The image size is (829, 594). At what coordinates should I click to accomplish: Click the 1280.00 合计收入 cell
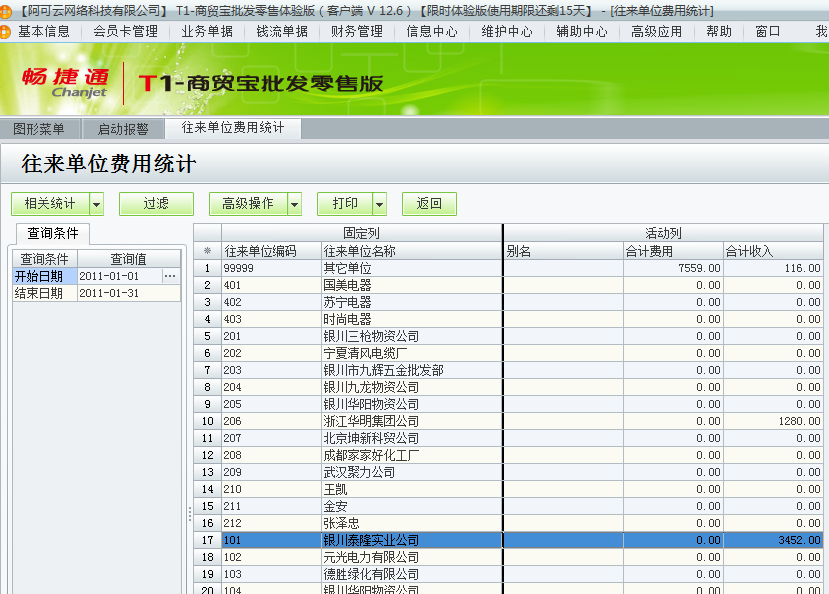773,421
